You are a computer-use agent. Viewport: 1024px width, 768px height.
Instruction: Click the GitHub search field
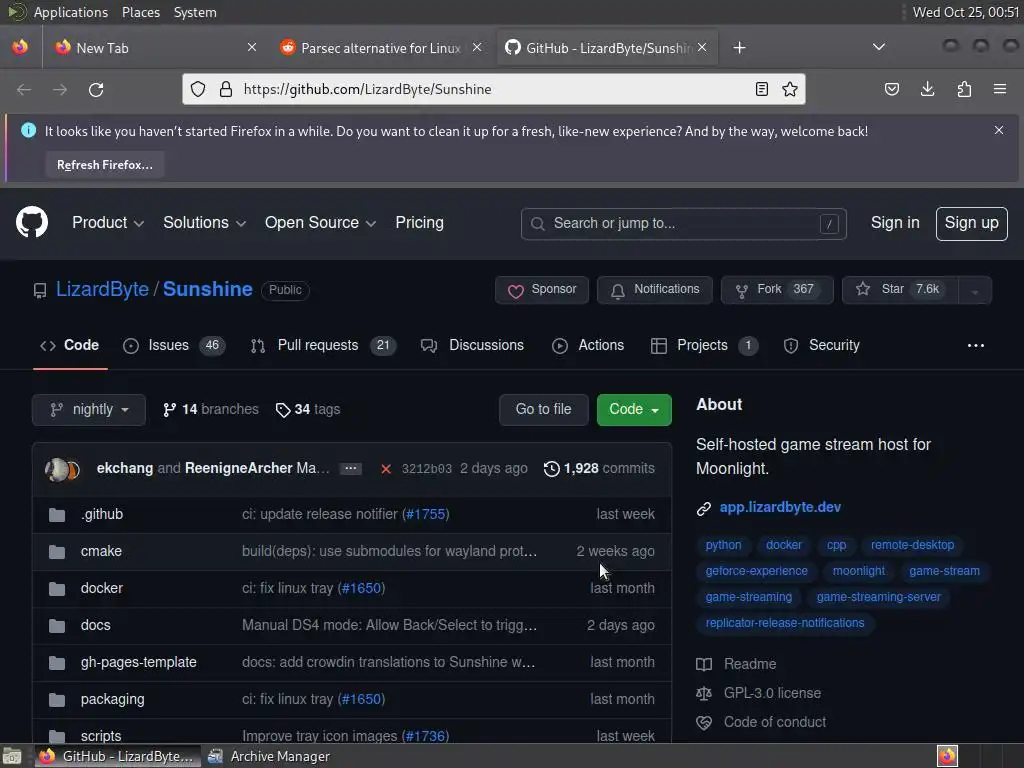684,224
